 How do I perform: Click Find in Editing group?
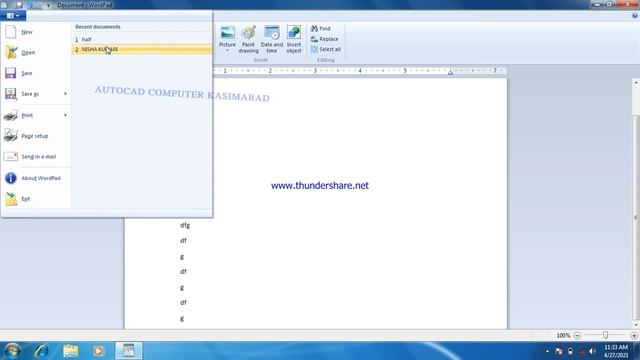321,29
